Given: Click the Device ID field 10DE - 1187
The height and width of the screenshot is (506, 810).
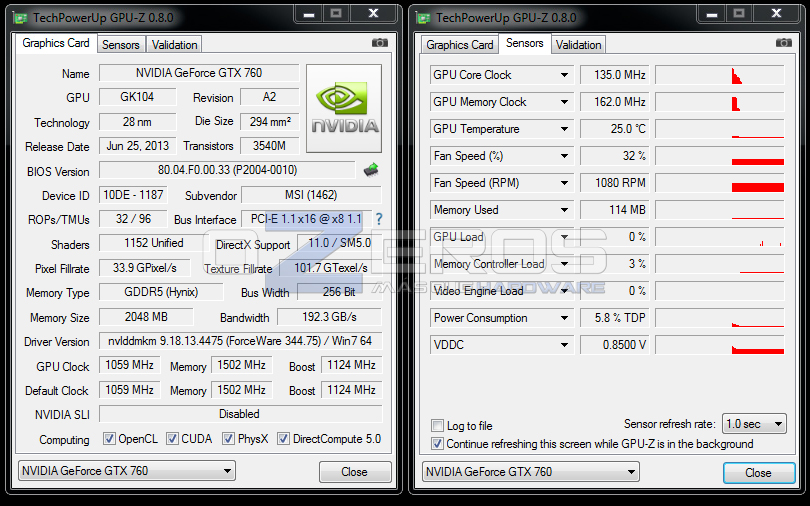Looking at the screenshot, I should [x=133, y=195].
